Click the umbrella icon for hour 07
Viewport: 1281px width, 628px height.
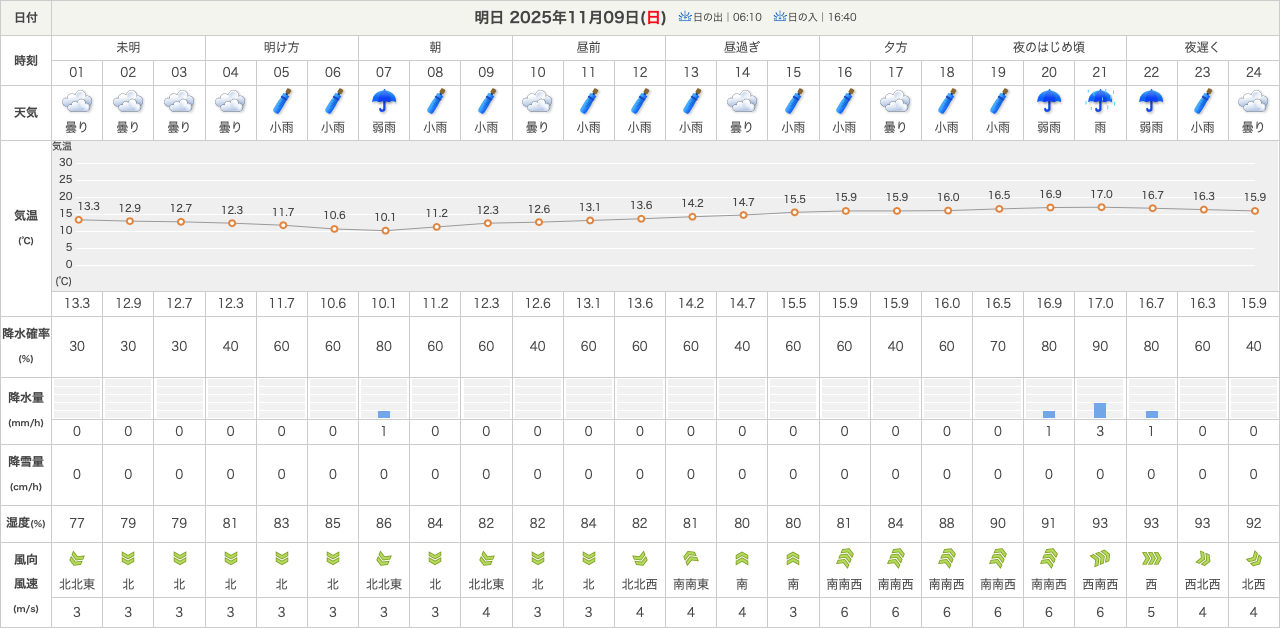tap(384, 102)
